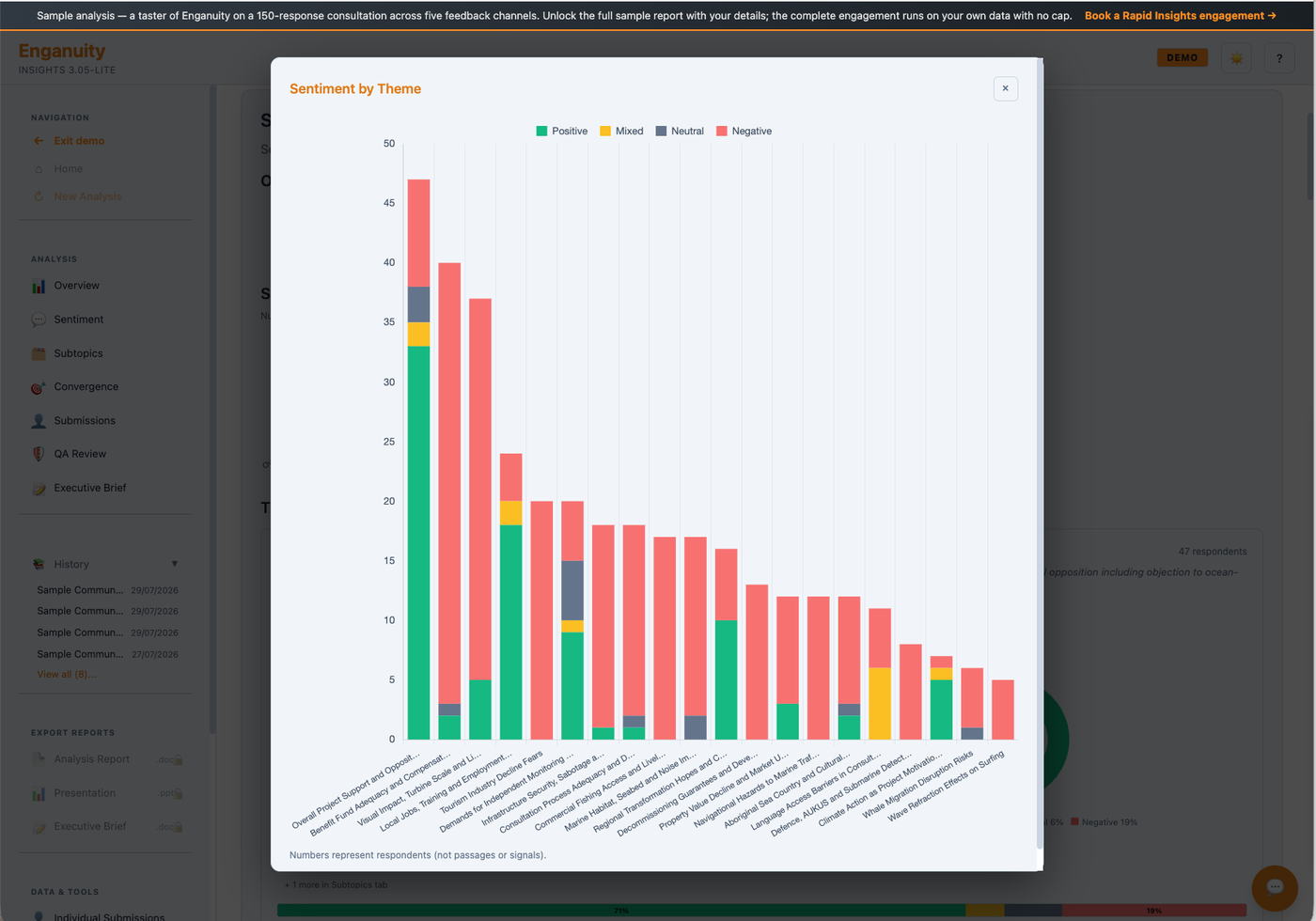Click the New Analysis icon
Viewport: 1316px width, 921px height.
(39, 196)
